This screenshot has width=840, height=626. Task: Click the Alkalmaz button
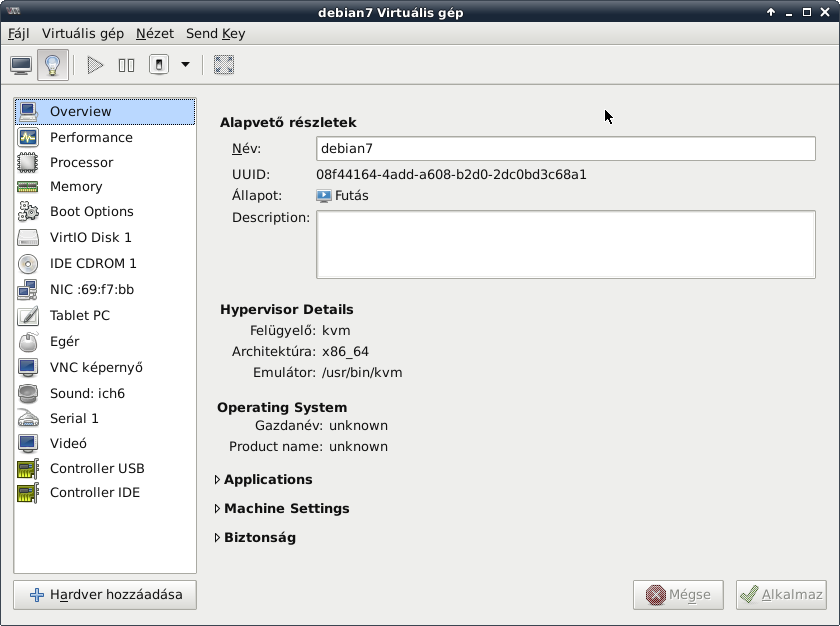(x=781, y=594)
